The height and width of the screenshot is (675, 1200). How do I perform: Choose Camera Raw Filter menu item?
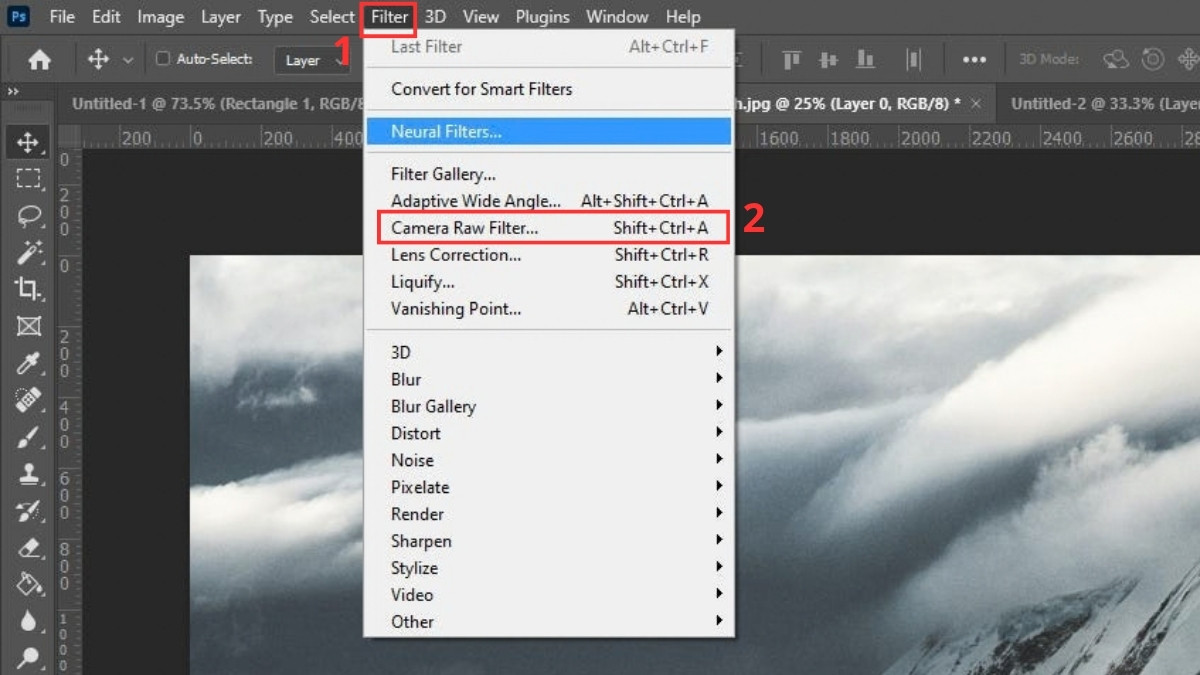click(549, 228)
